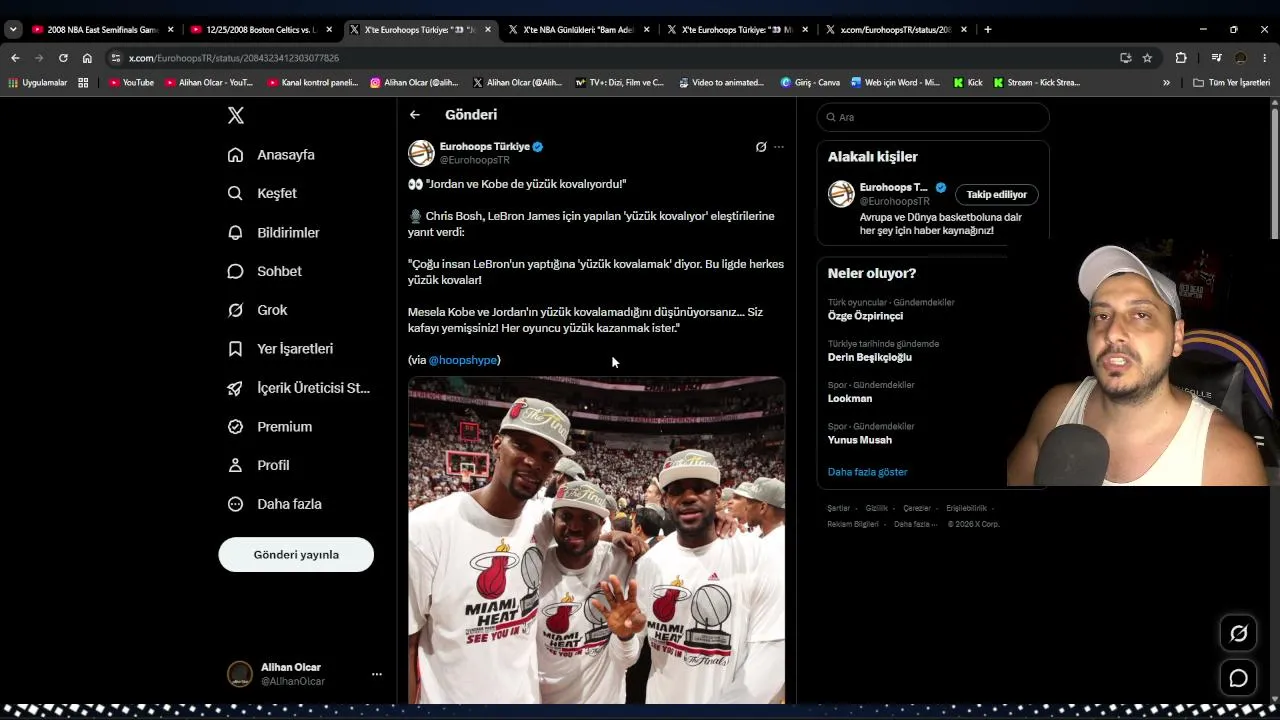Open the Kanal kontrol paneli bookmark

[x=312, y=83]
